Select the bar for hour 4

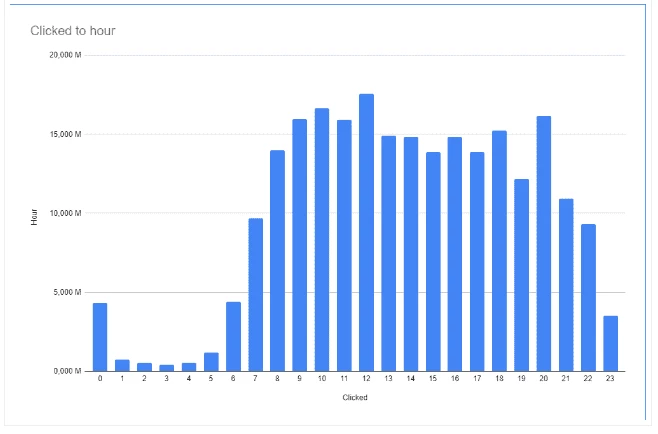click(189, 367)
